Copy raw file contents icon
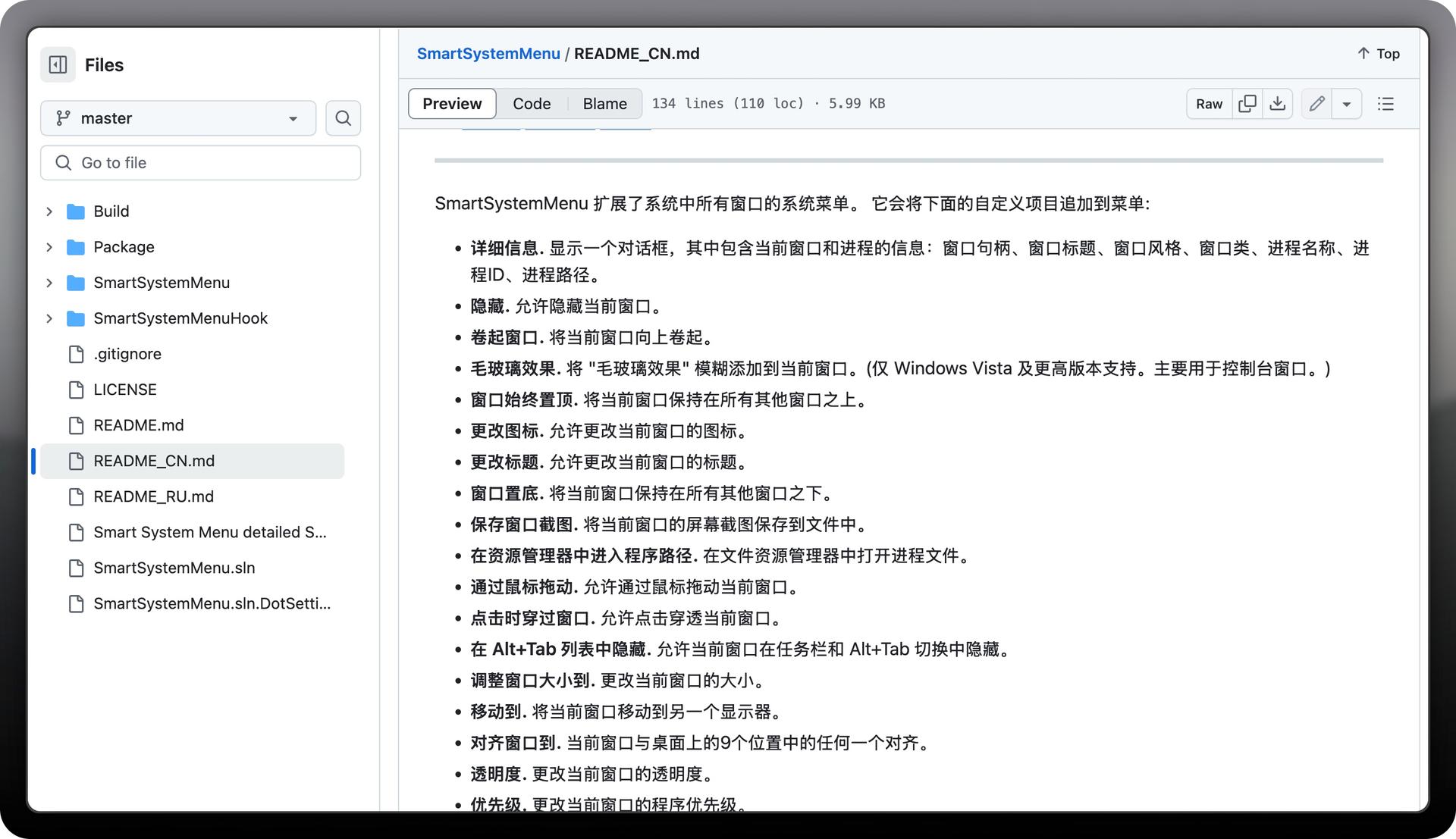 click(1247, 104)
